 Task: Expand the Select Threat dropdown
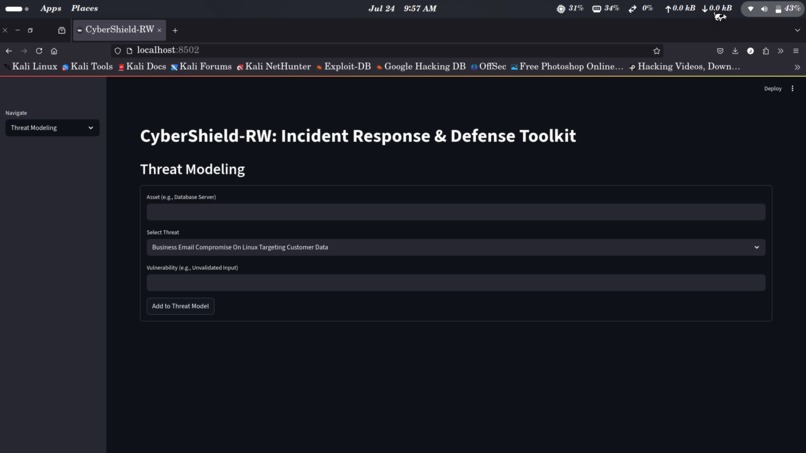click(456, 247)
